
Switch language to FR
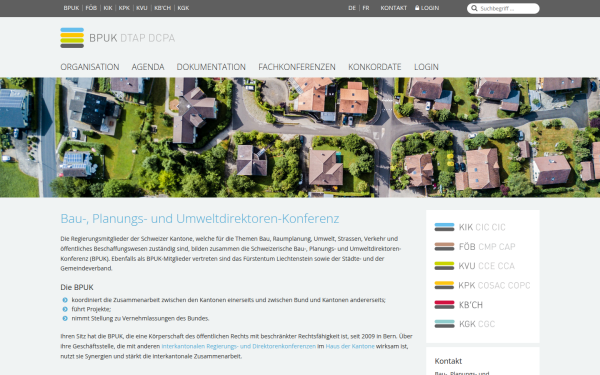coord(366,8)
